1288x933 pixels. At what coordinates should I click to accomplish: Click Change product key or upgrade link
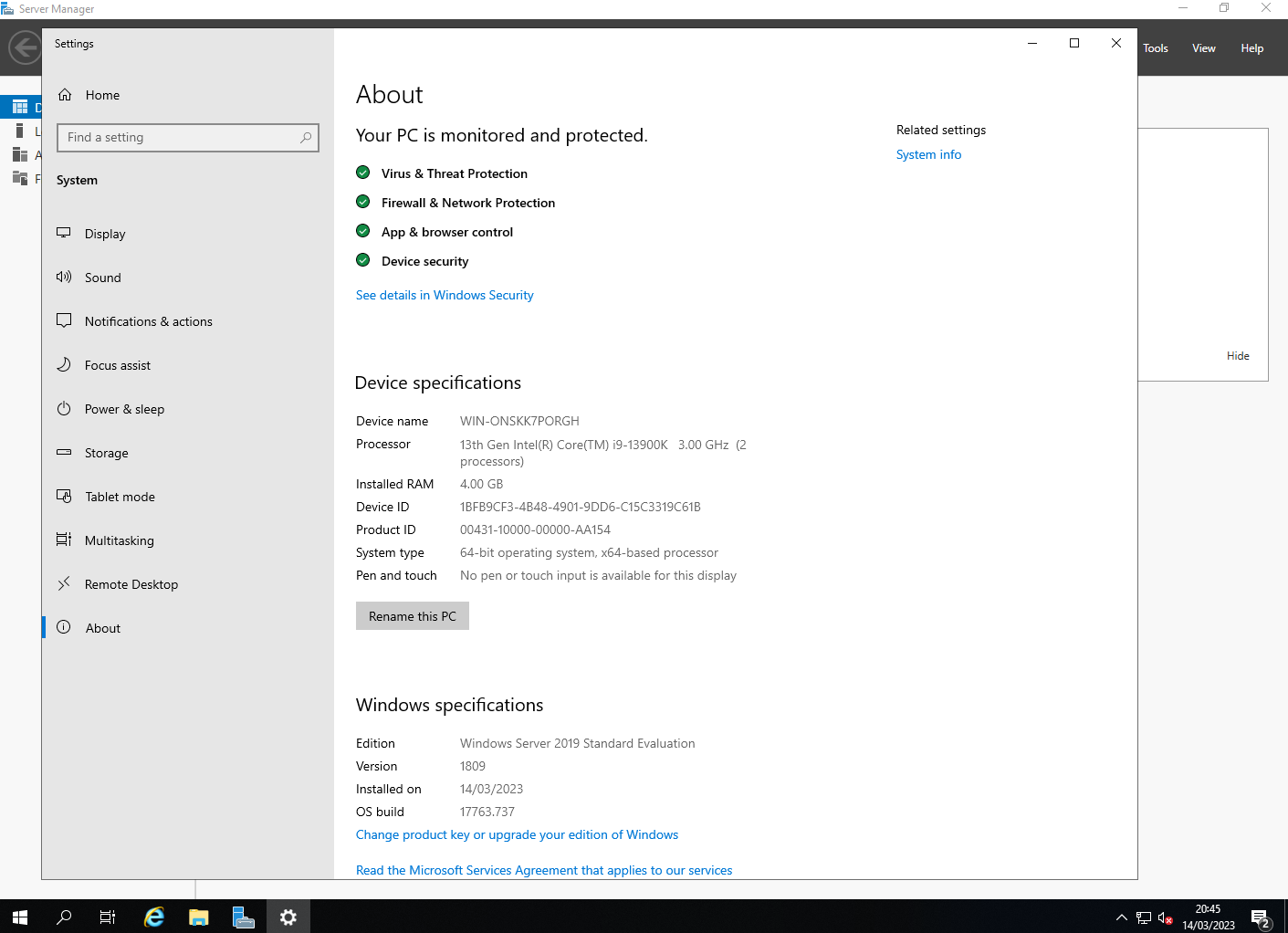click(x=517, y=834)
